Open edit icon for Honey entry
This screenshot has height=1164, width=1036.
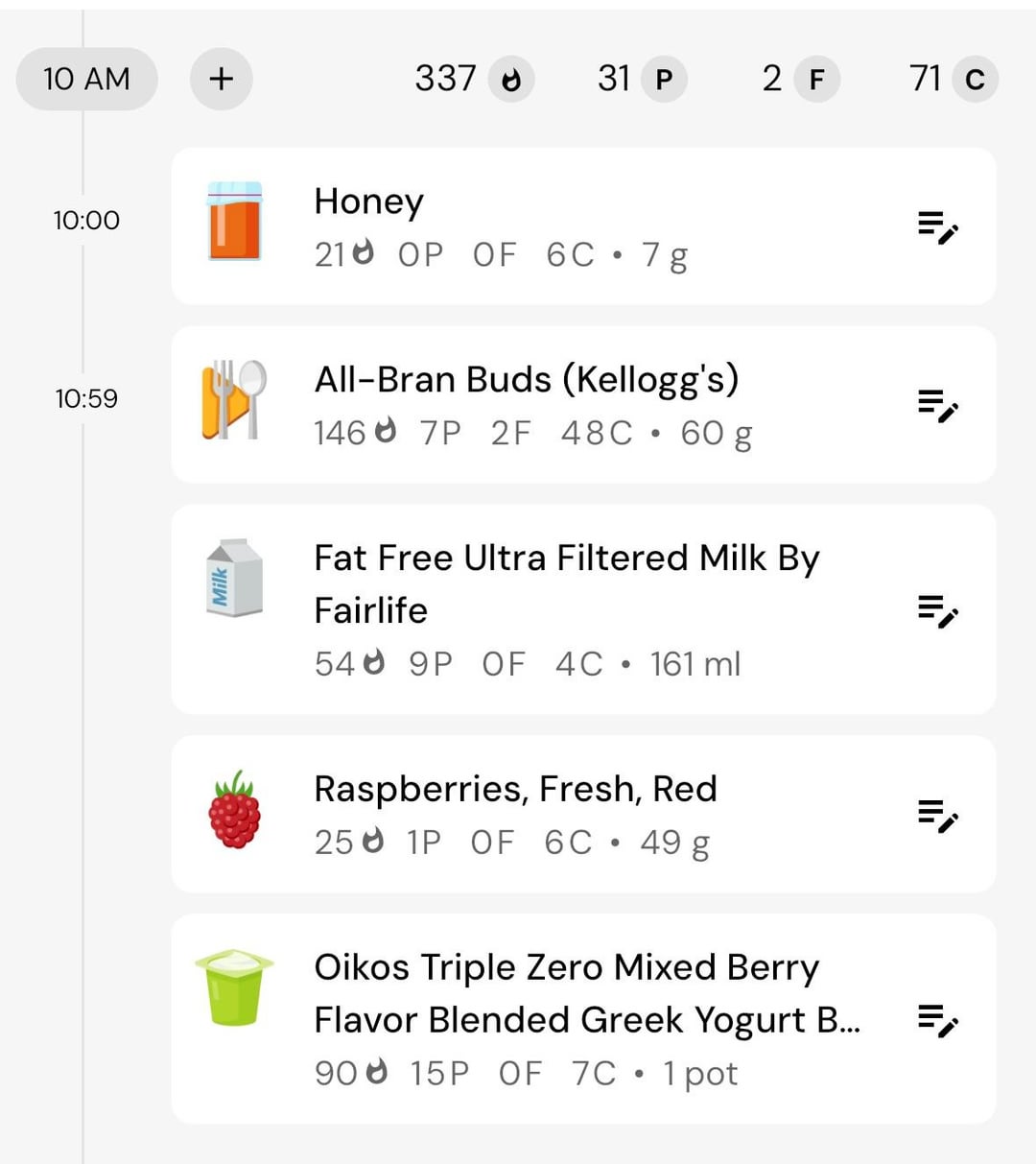pyautogui.click(x=937, y=227)
